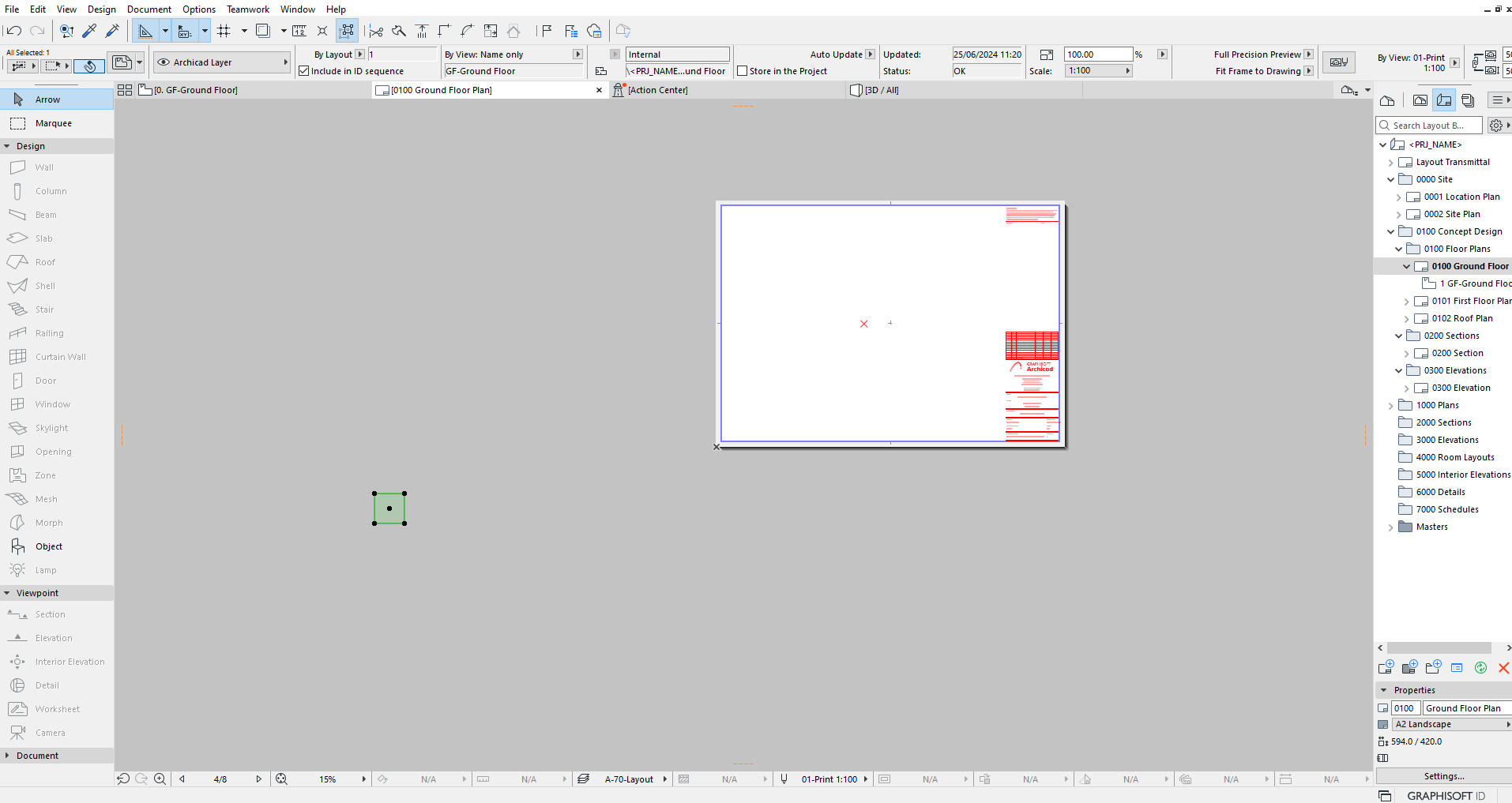Screen dimensions: 1512x803
Task: Open the Teamwork menu
Action: 248,9
